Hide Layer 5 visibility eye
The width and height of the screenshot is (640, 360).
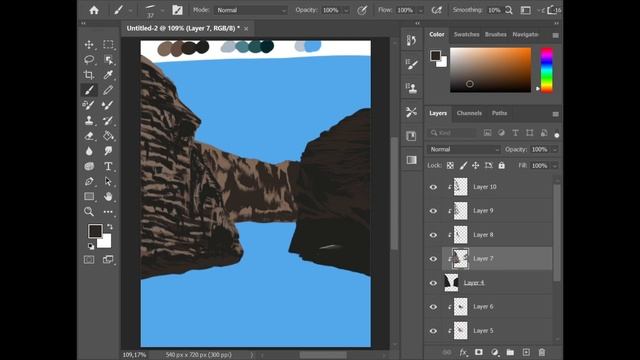click(433, 331)
